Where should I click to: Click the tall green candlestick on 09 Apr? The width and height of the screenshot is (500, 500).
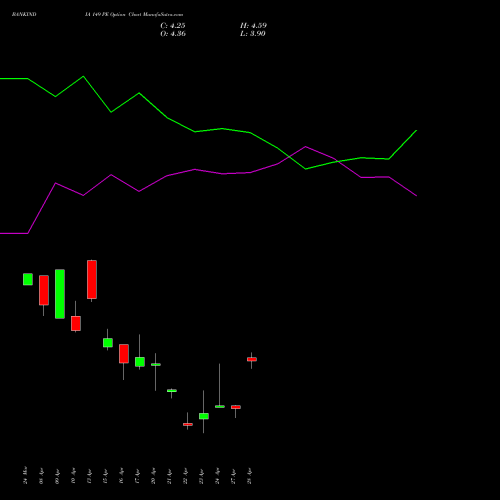pos(60,294)
